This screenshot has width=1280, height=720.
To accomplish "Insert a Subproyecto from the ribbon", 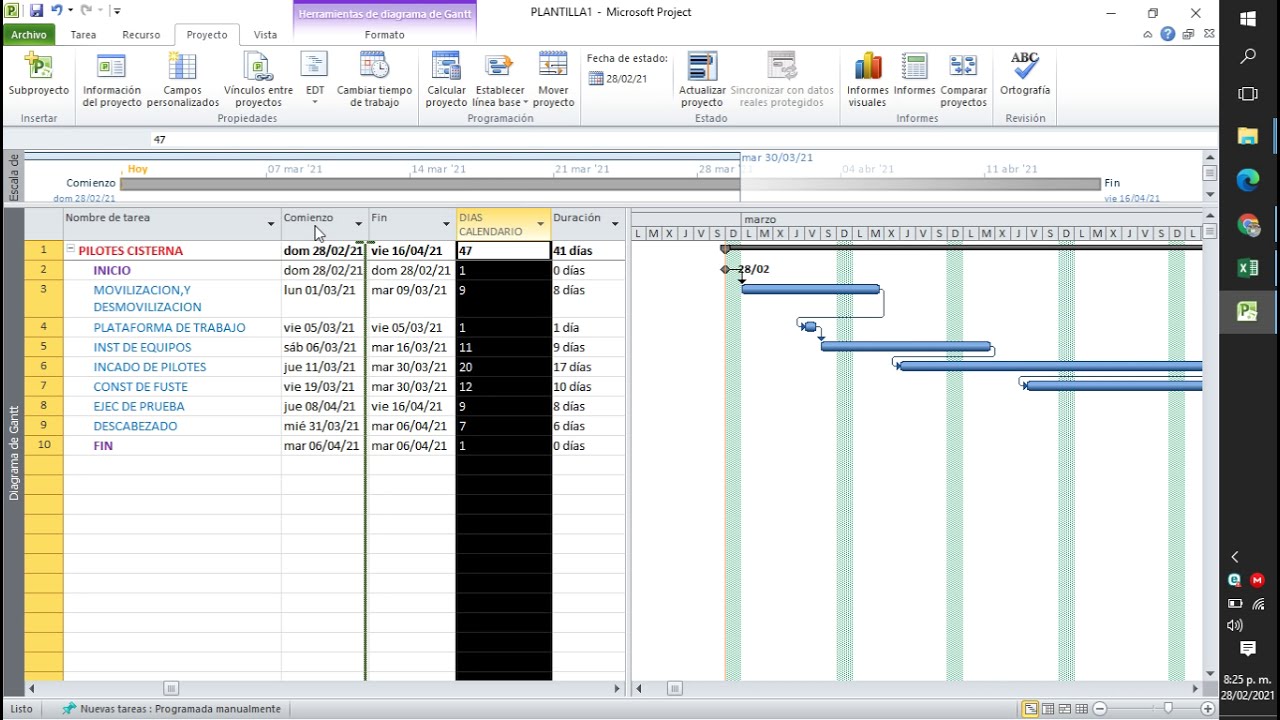I will coord(38,78).
